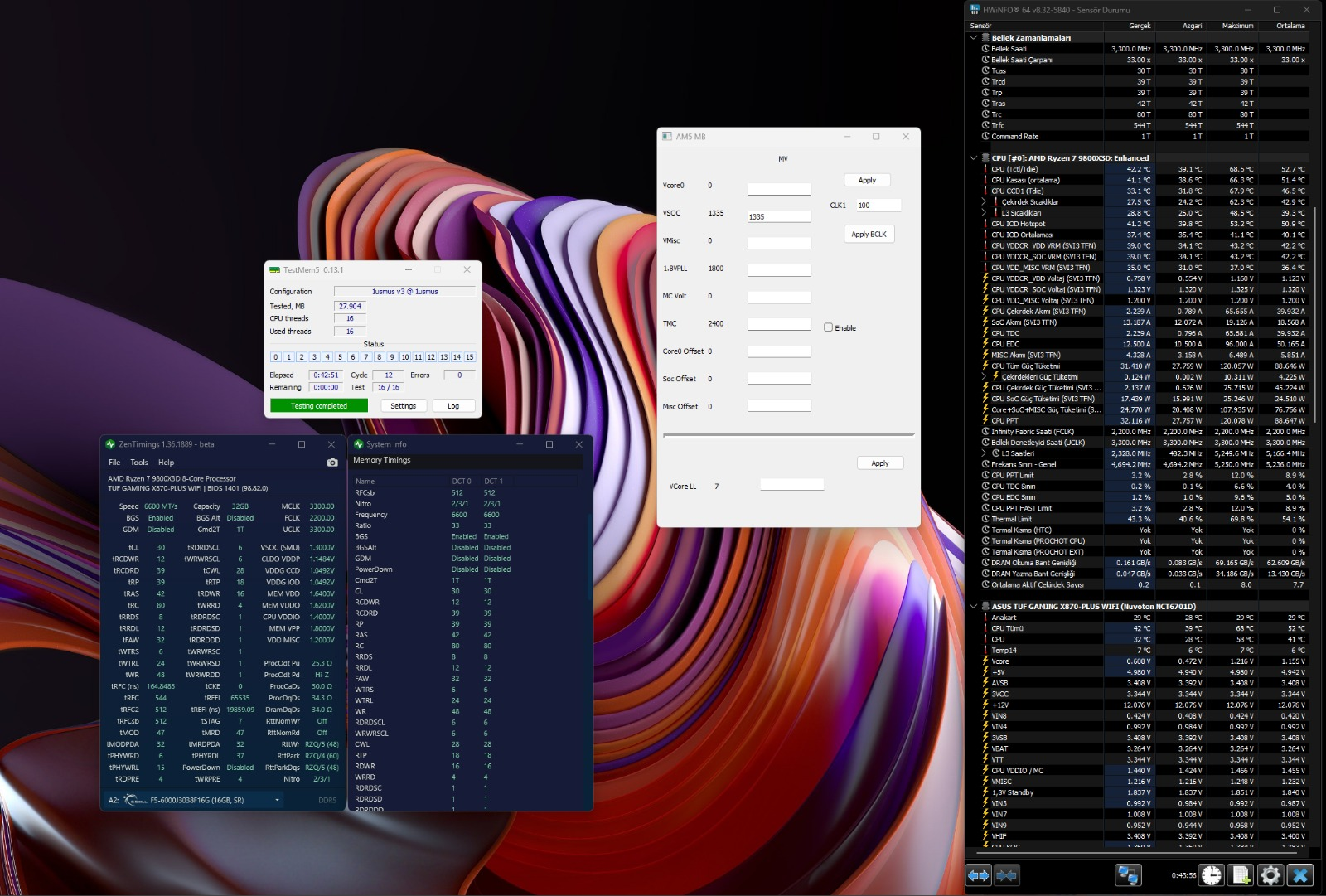This screenshot has height=896, width=1326.
Task: Open HWiNFO network monitors icon
Action: click(x=1128, y=875)
